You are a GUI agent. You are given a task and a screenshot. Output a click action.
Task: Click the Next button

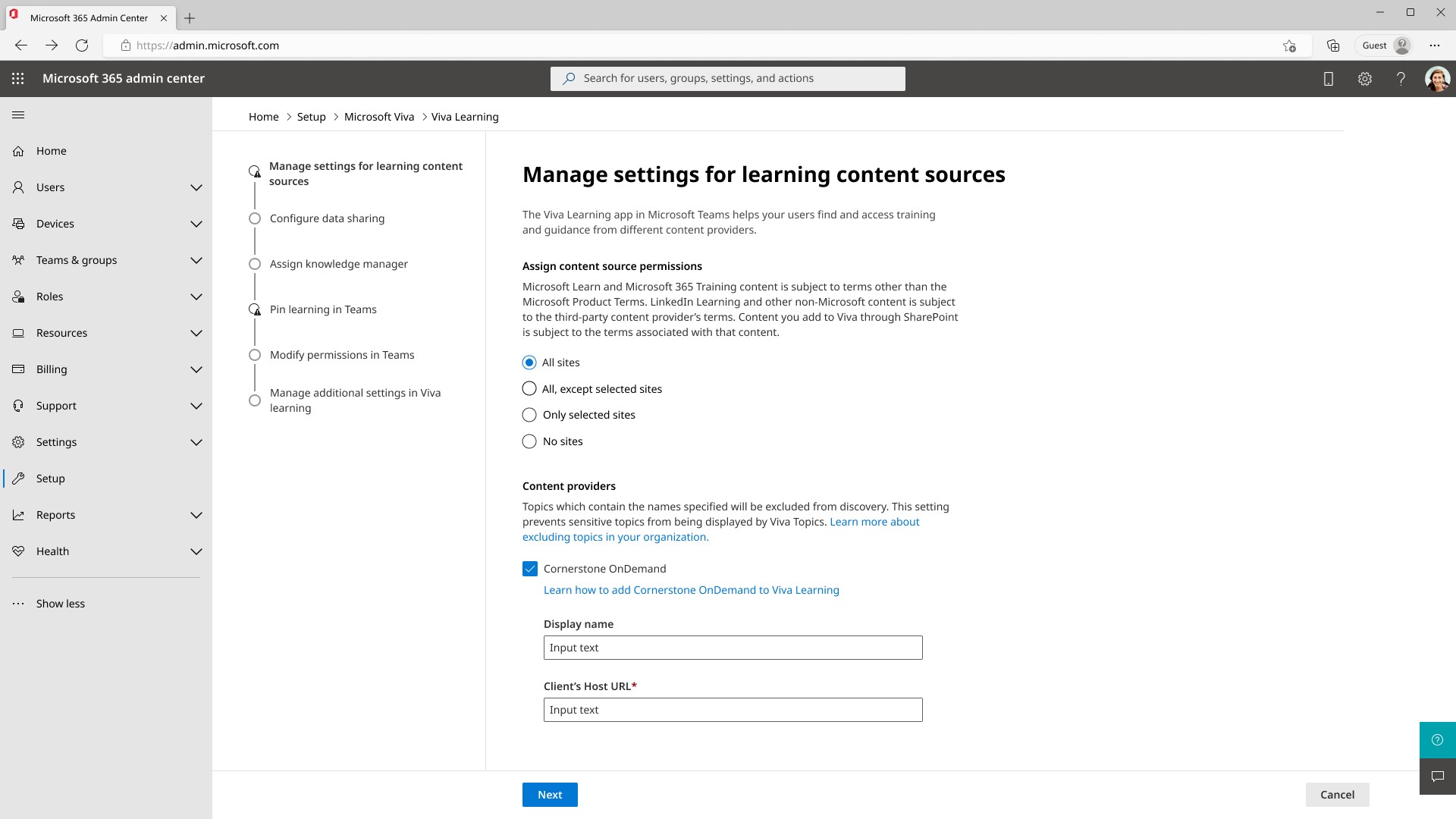tap(550, 794)
